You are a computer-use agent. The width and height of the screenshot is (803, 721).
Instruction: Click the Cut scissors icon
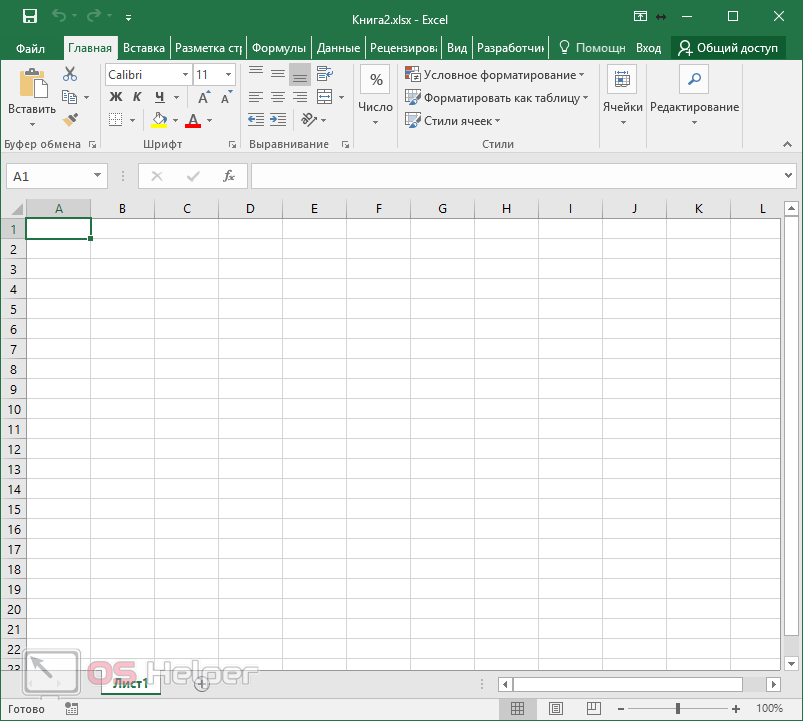pyautogui.click(x=69, y=75)
